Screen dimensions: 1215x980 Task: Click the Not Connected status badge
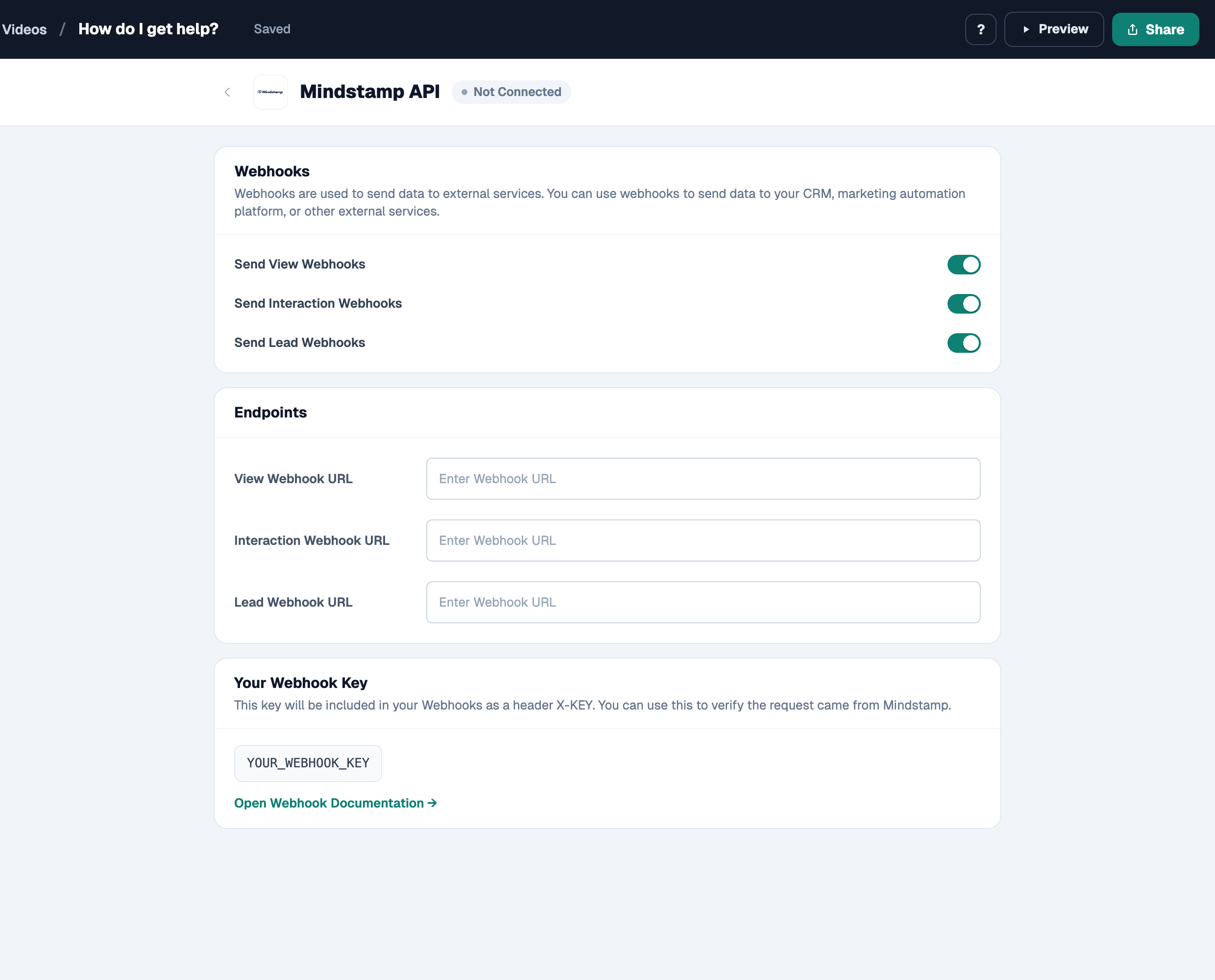pyautogui.click(x=511, y=92)
